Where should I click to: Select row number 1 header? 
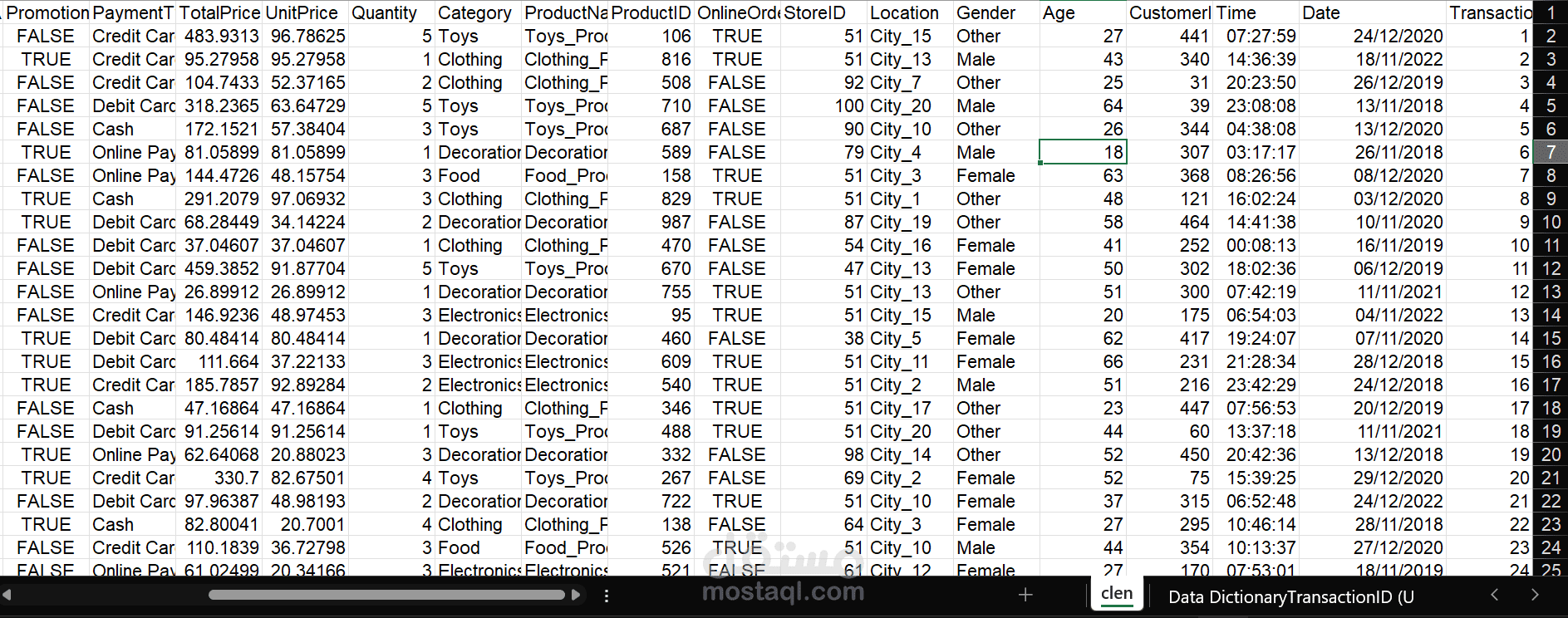click(1551, 13)
